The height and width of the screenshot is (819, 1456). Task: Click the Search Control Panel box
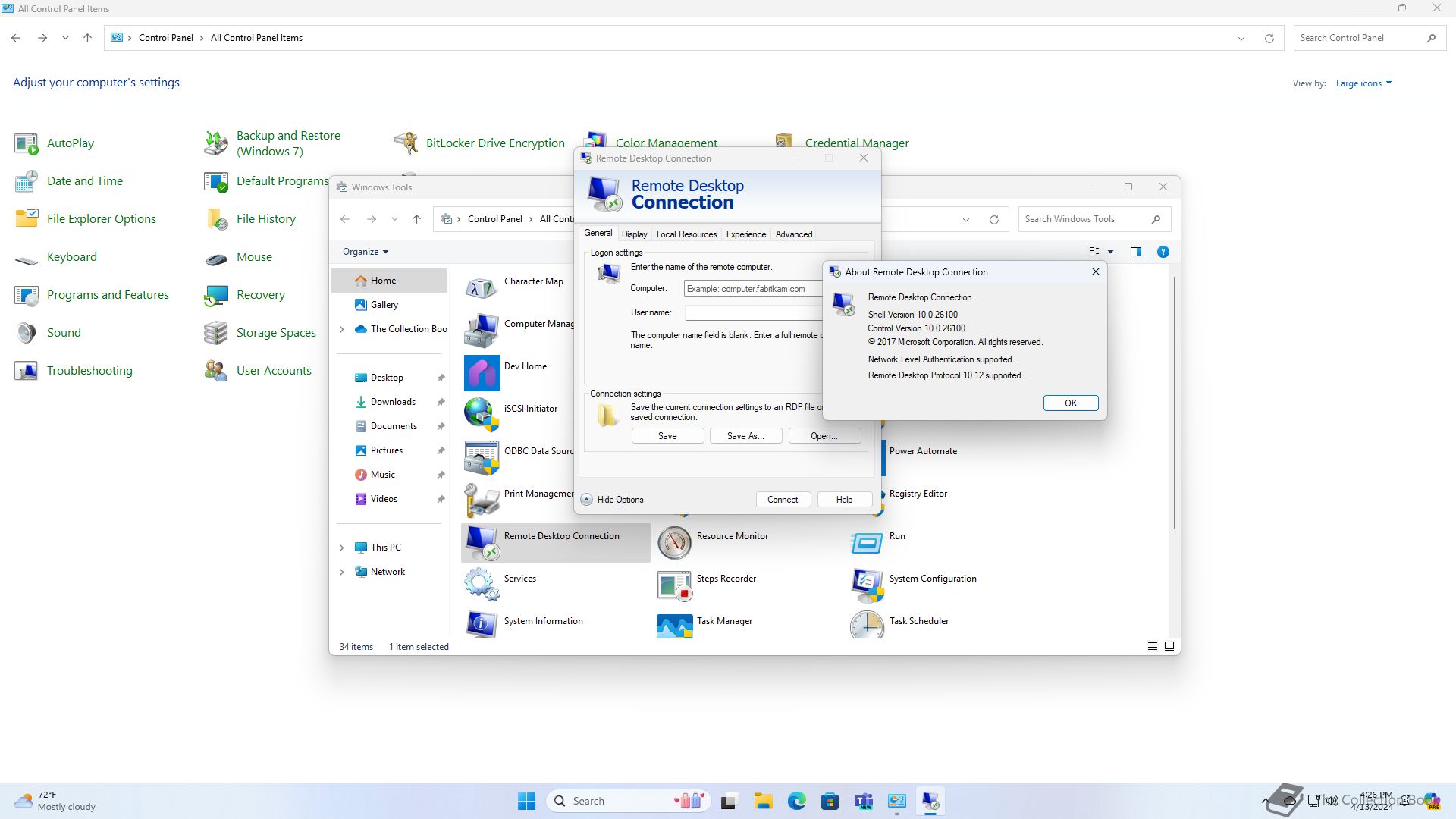(x=1369, y=38)
